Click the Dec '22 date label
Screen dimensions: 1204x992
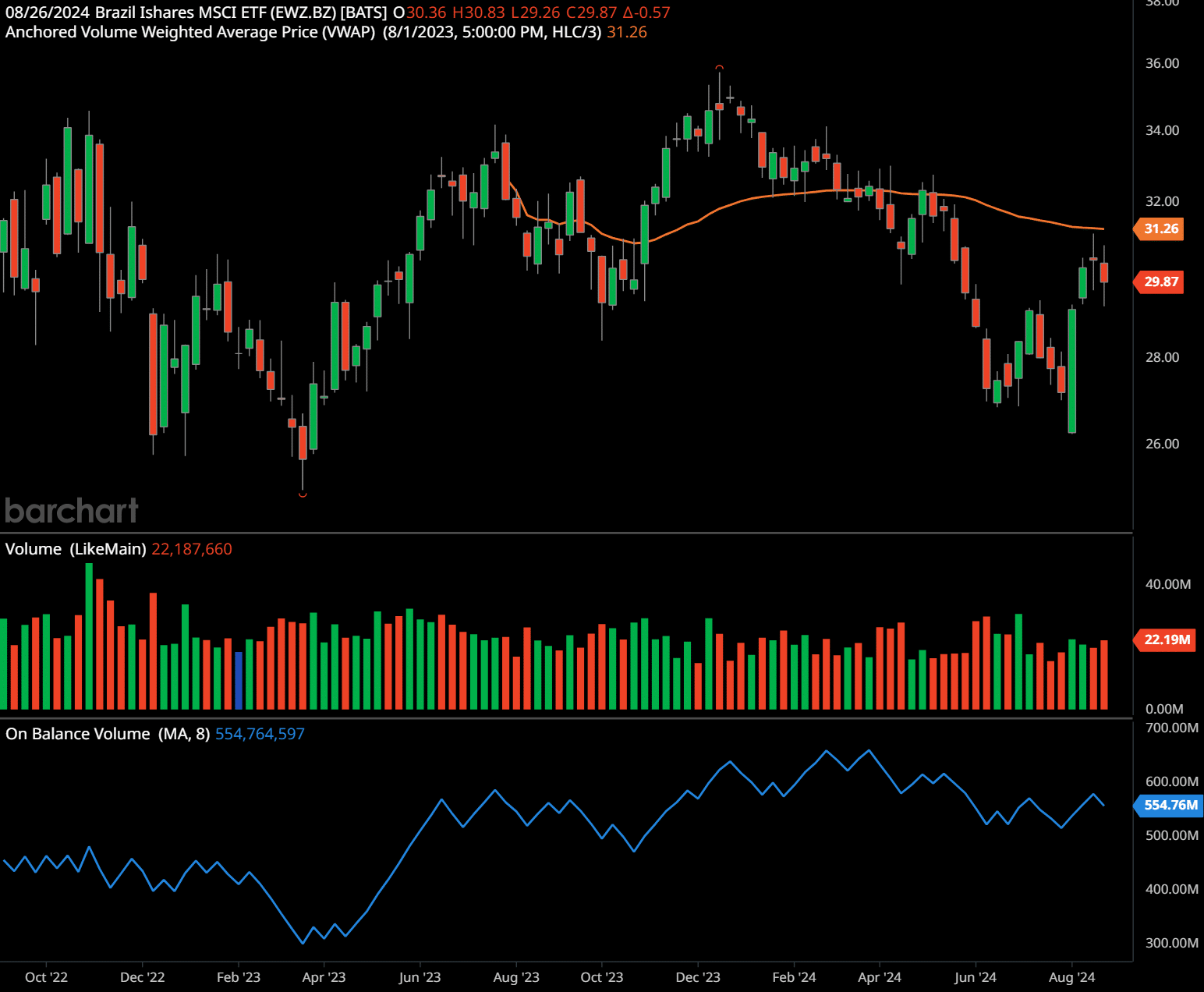pyautogui.click(x=143, y=977)
